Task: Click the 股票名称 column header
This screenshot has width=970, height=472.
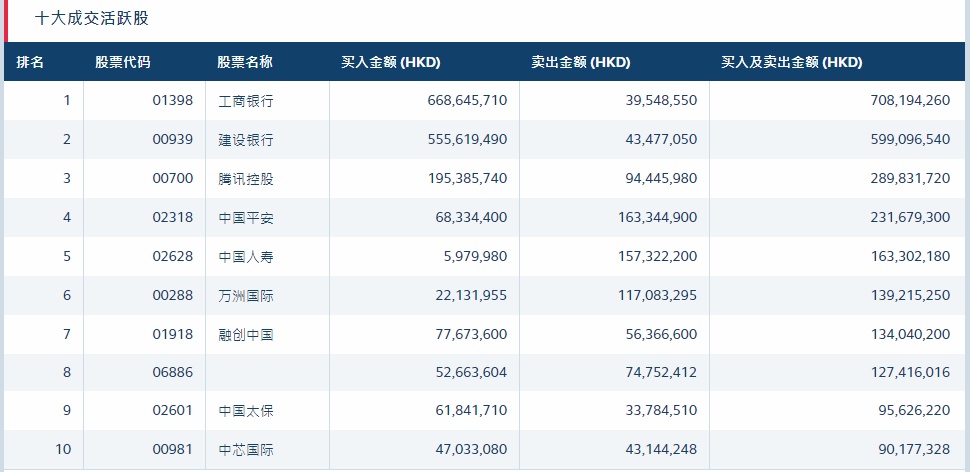Action: point(245,62)
